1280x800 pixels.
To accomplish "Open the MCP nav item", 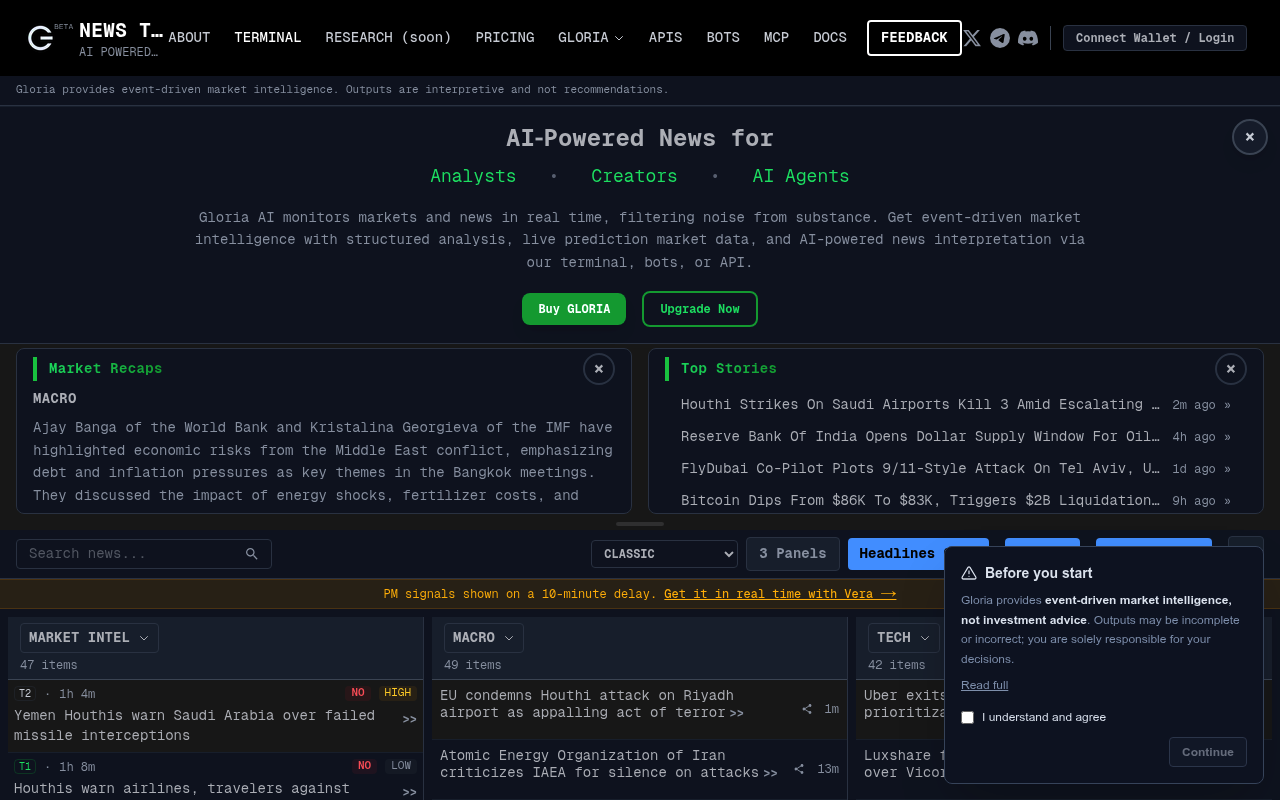I will tap(776, 38).
